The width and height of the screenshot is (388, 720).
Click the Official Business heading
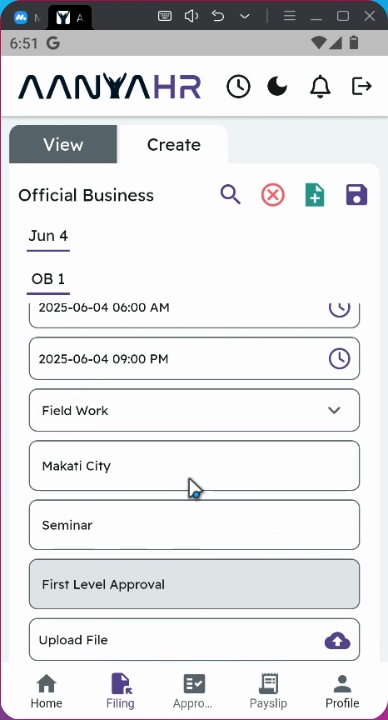click(86, 195)
